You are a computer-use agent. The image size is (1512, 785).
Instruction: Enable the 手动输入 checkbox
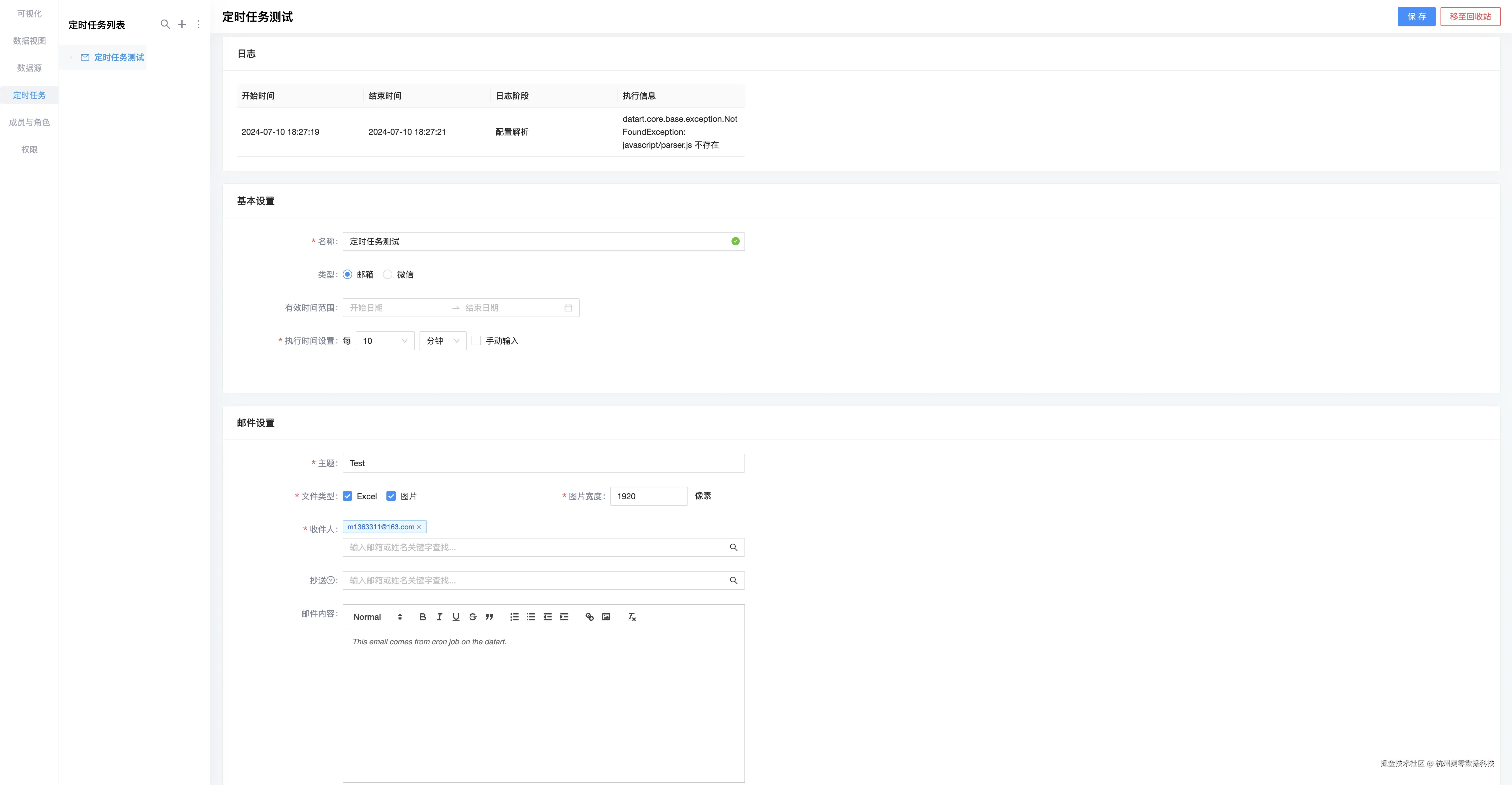pos(476,340)
